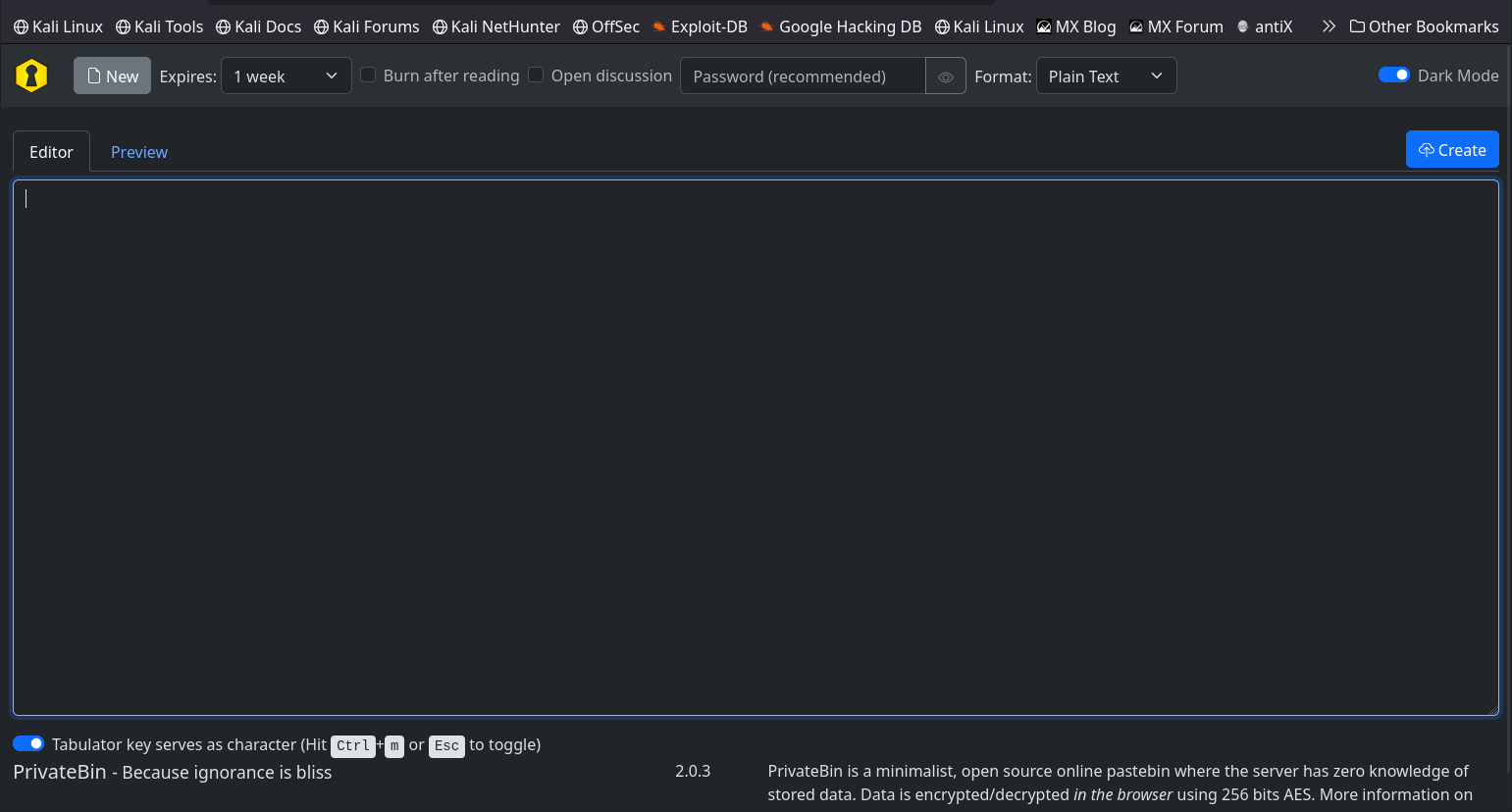Enable Burn after reading checkbox

[x=369, y=75]
